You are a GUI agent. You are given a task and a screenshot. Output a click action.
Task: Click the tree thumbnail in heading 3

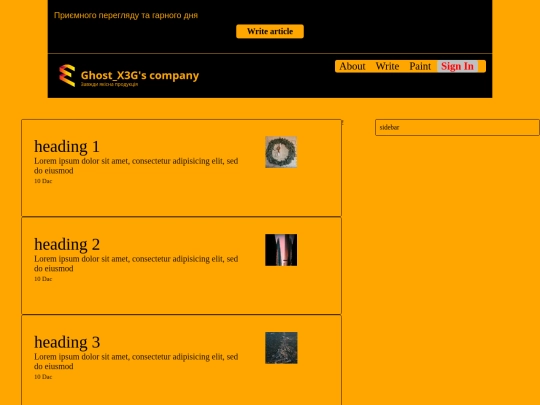pos(281,347)
